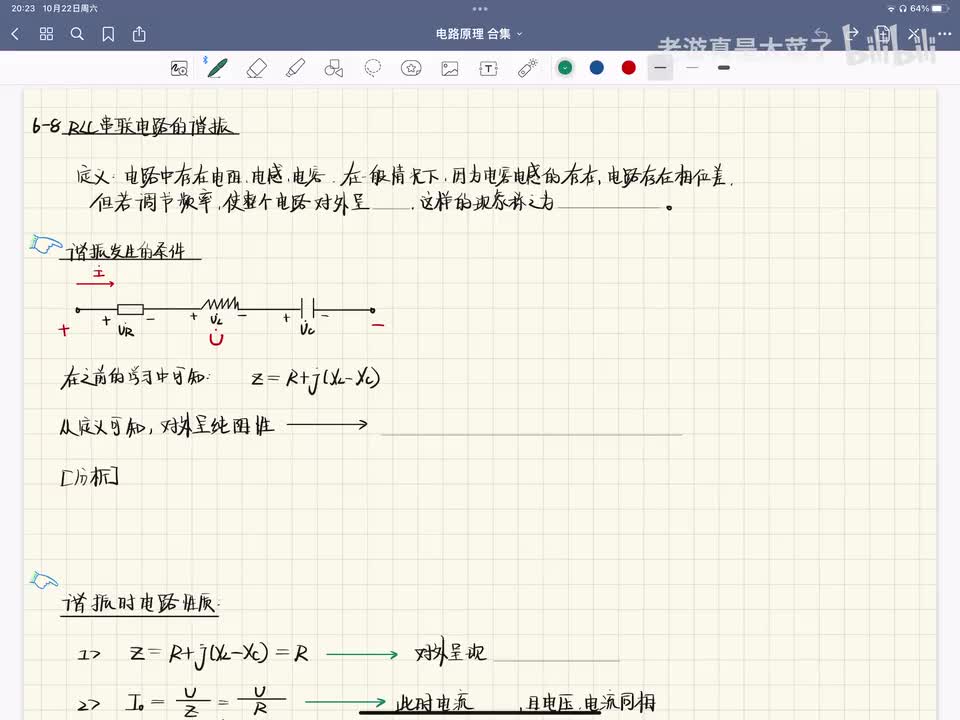Choose the green pen color
Viewport: 960px width, 720px height.
(565, 68)
